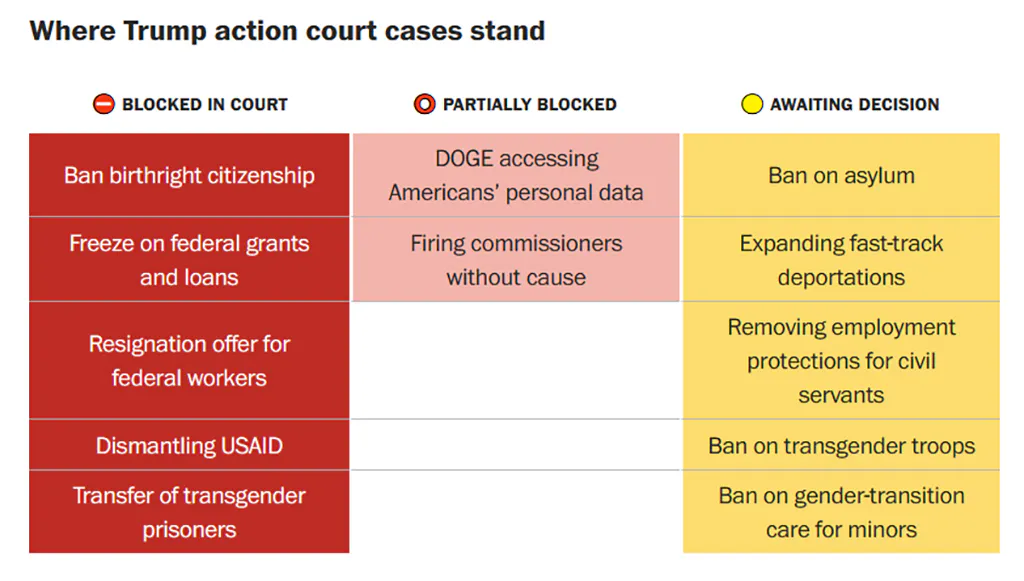The height and width of the screenshot is (581, 1024).
Task: Click Resignation offer for federal workers
Action: (x=189, y=361)
